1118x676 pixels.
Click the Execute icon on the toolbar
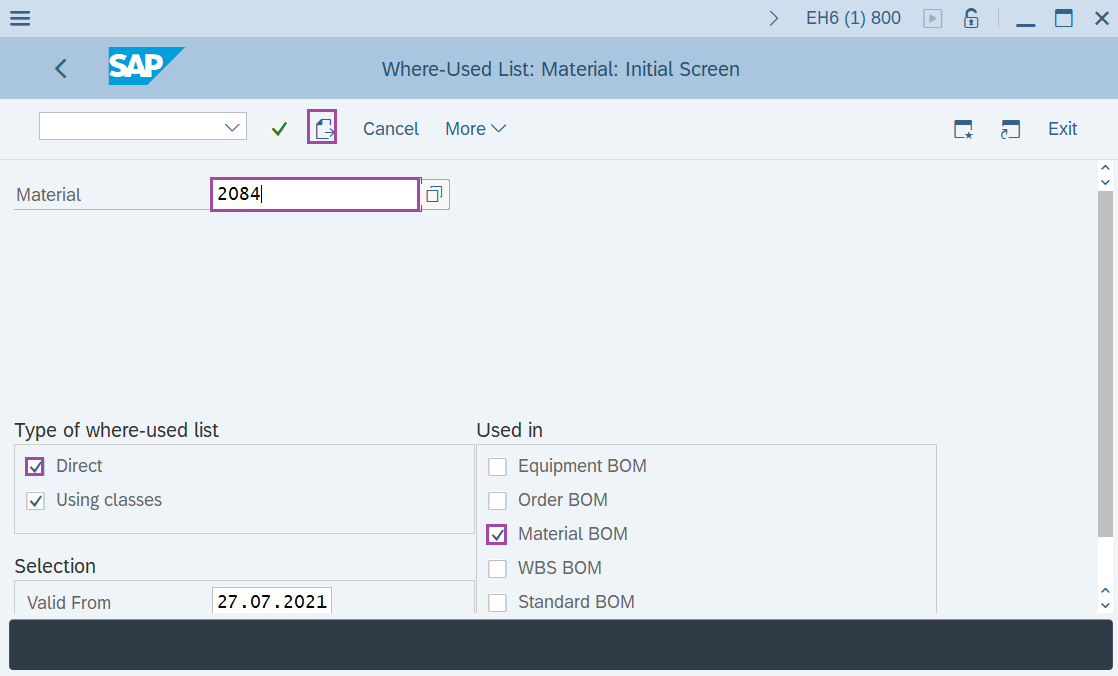321,128
